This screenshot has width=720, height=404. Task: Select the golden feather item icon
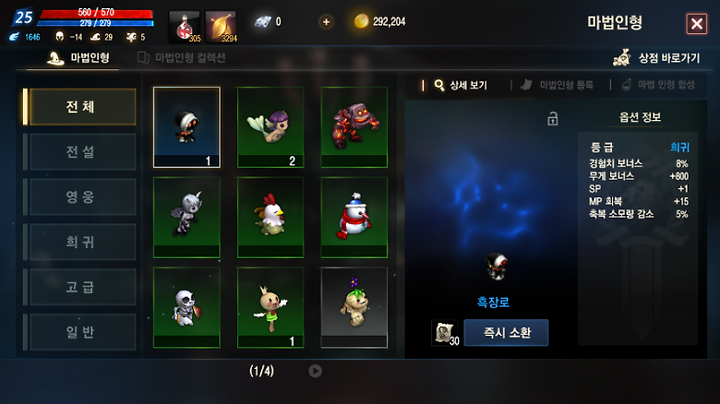tap(221, 27)
